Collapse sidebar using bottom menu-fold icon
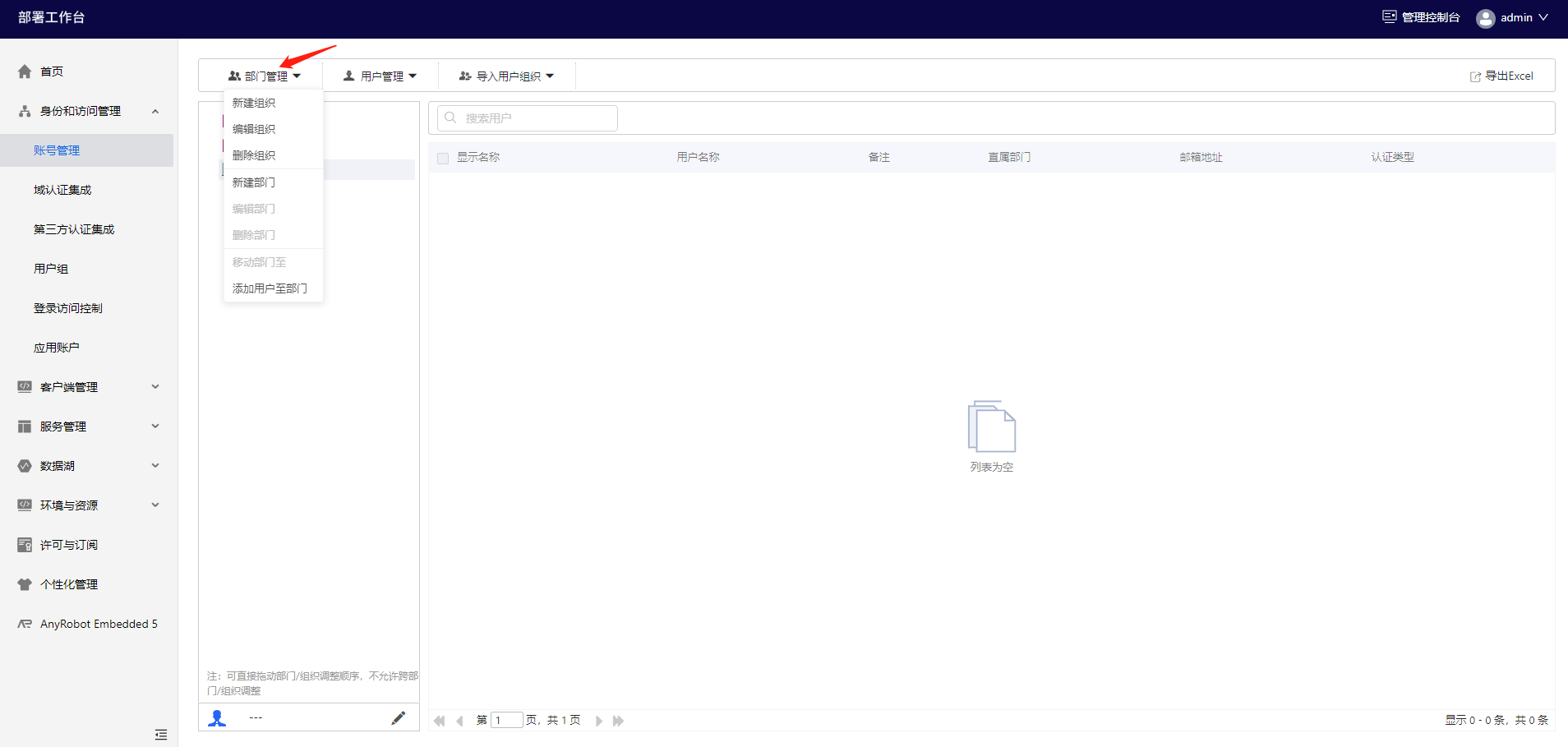Screen dimensions: 1568x747 pyautogui.click(x=161, y=734)
